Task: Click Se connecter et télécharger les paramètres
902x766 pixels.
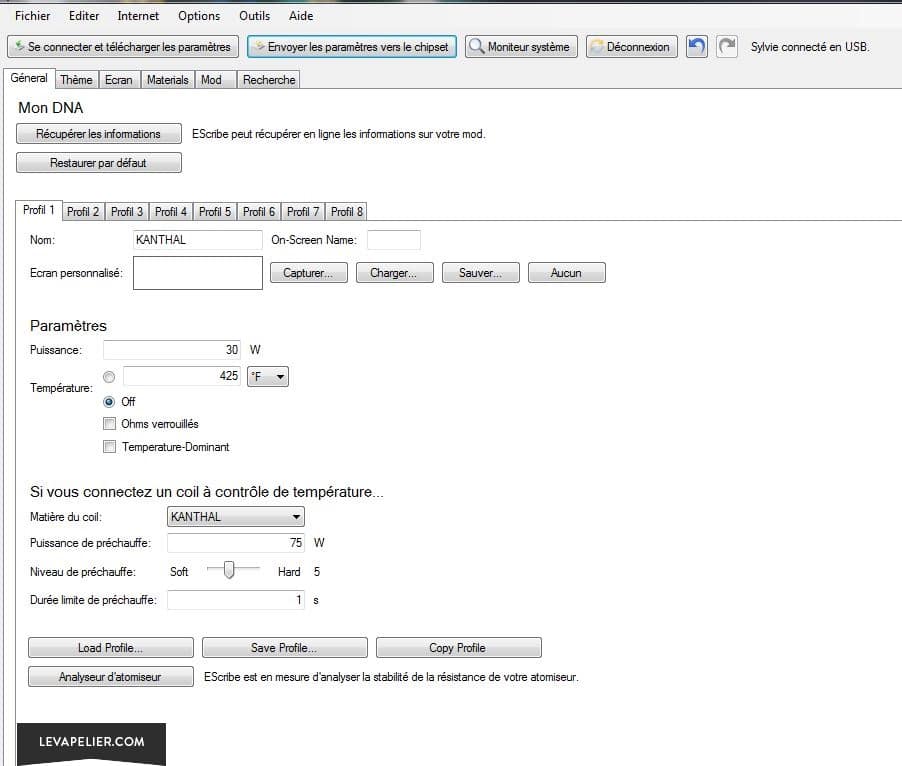Action: tap(123, 47)
